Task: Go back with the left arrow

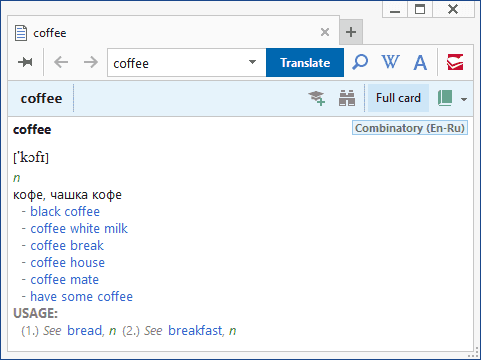Action: pos(61,62)
